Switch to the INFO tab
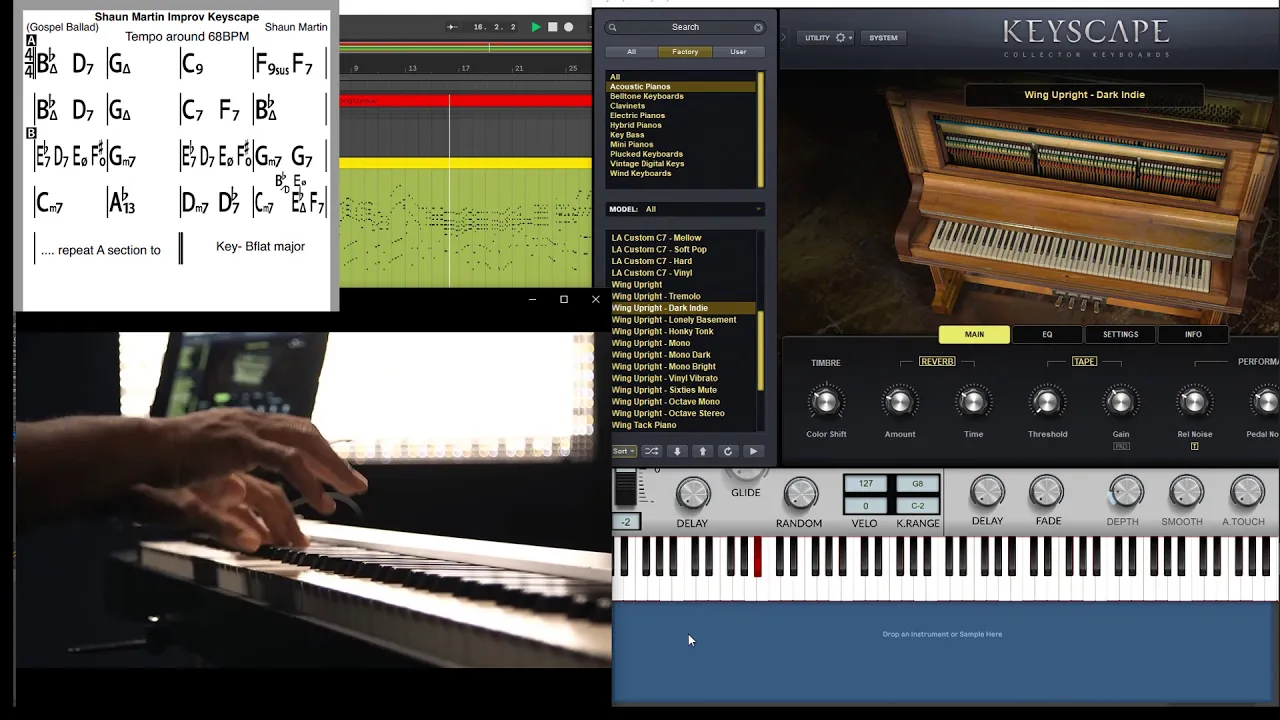The image size is (1280, 720). click(1193, 334)
